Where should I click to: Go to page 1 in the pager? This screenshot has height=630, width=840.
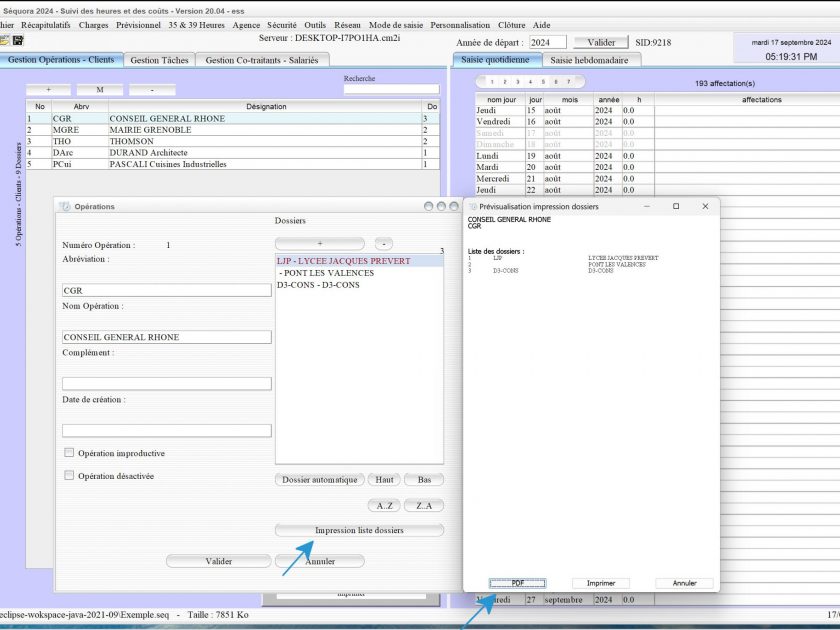pos(492,82)
